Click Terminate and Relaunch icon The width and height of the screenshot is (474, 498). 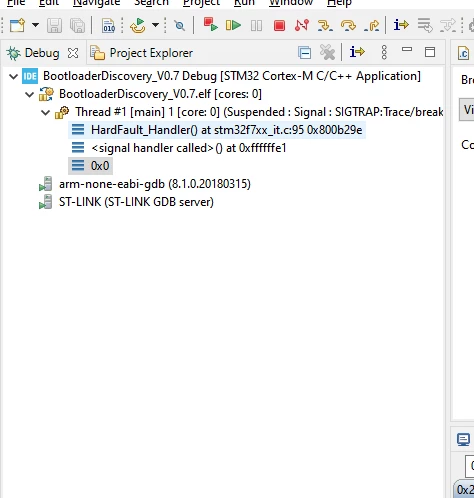(x=211, y=25)
